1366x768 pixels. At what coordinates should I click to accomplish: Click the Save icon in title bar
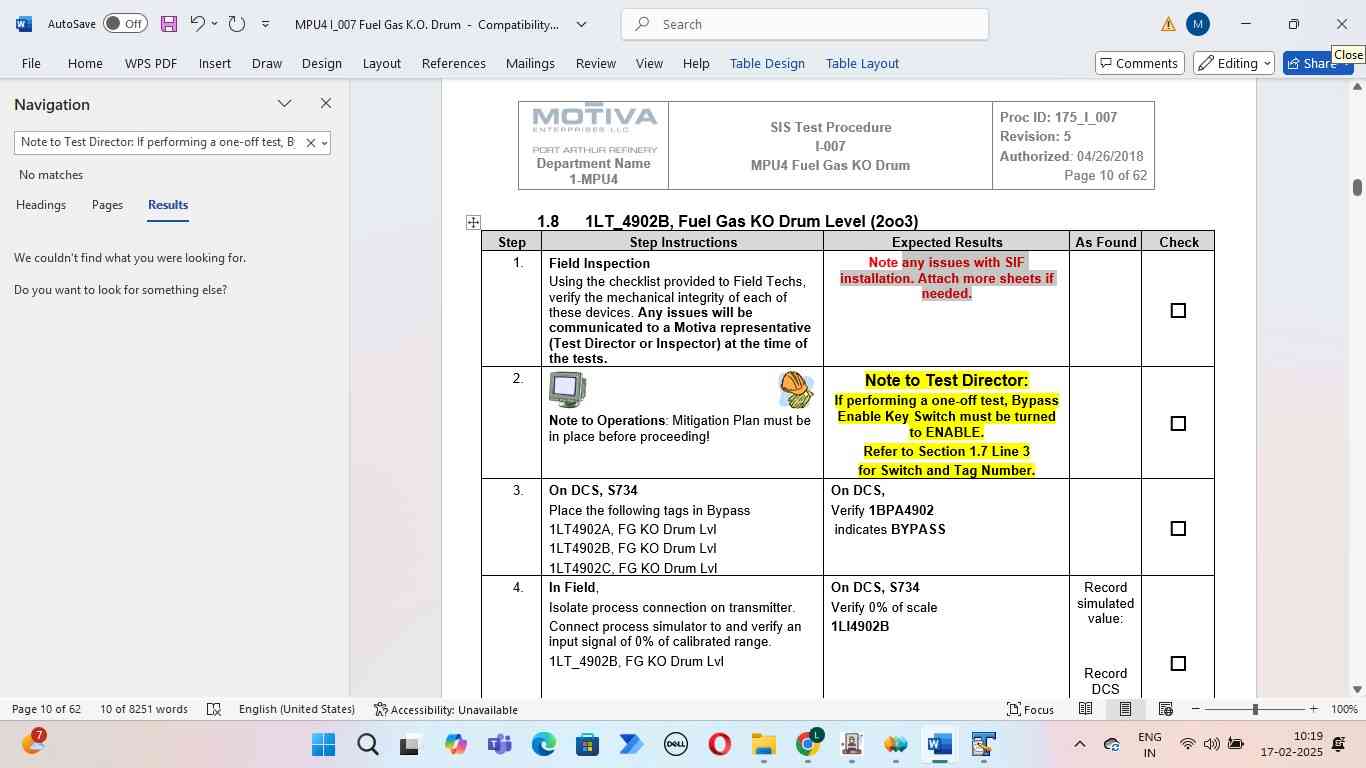tap(168, 24)
